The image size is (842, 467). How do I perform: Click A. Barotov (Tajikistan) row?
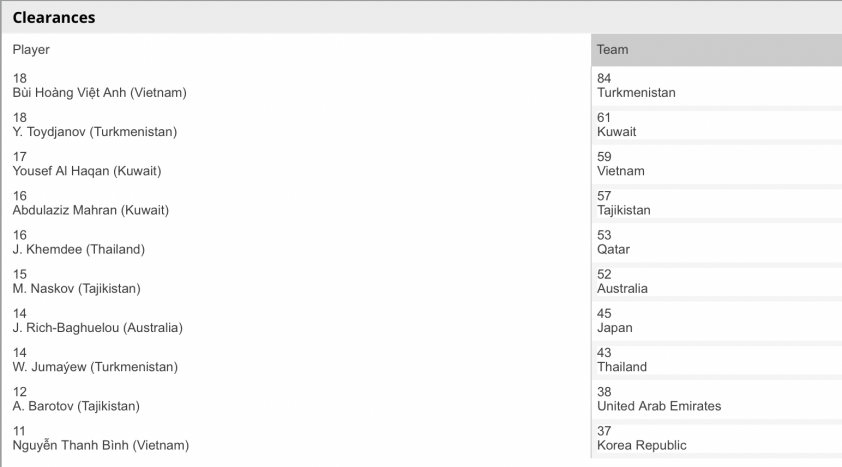[x=296, y=399]
